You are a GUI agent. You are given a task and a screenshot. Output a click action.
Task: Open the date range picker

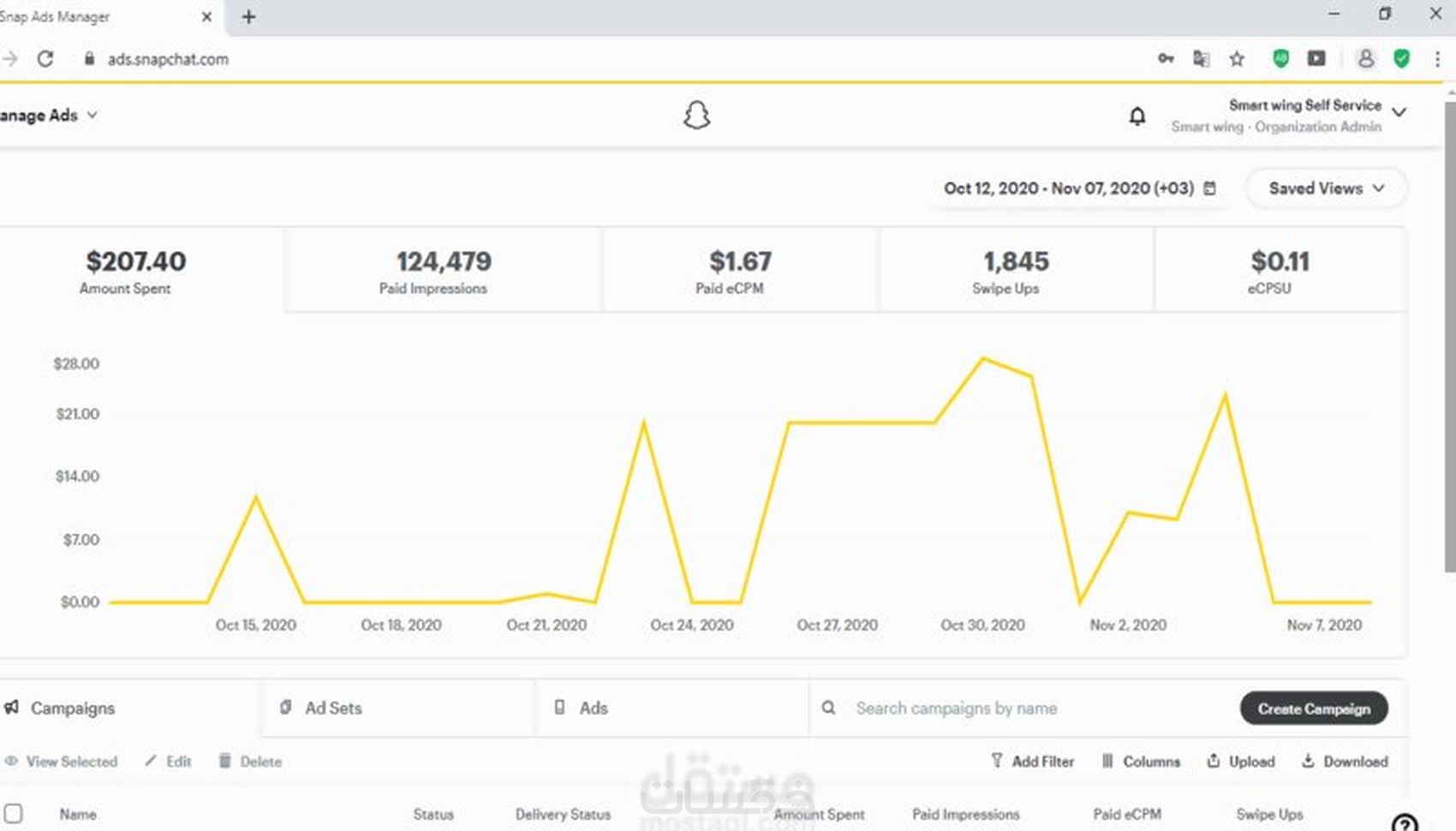pyautogui.click(x=1079, y=188)
